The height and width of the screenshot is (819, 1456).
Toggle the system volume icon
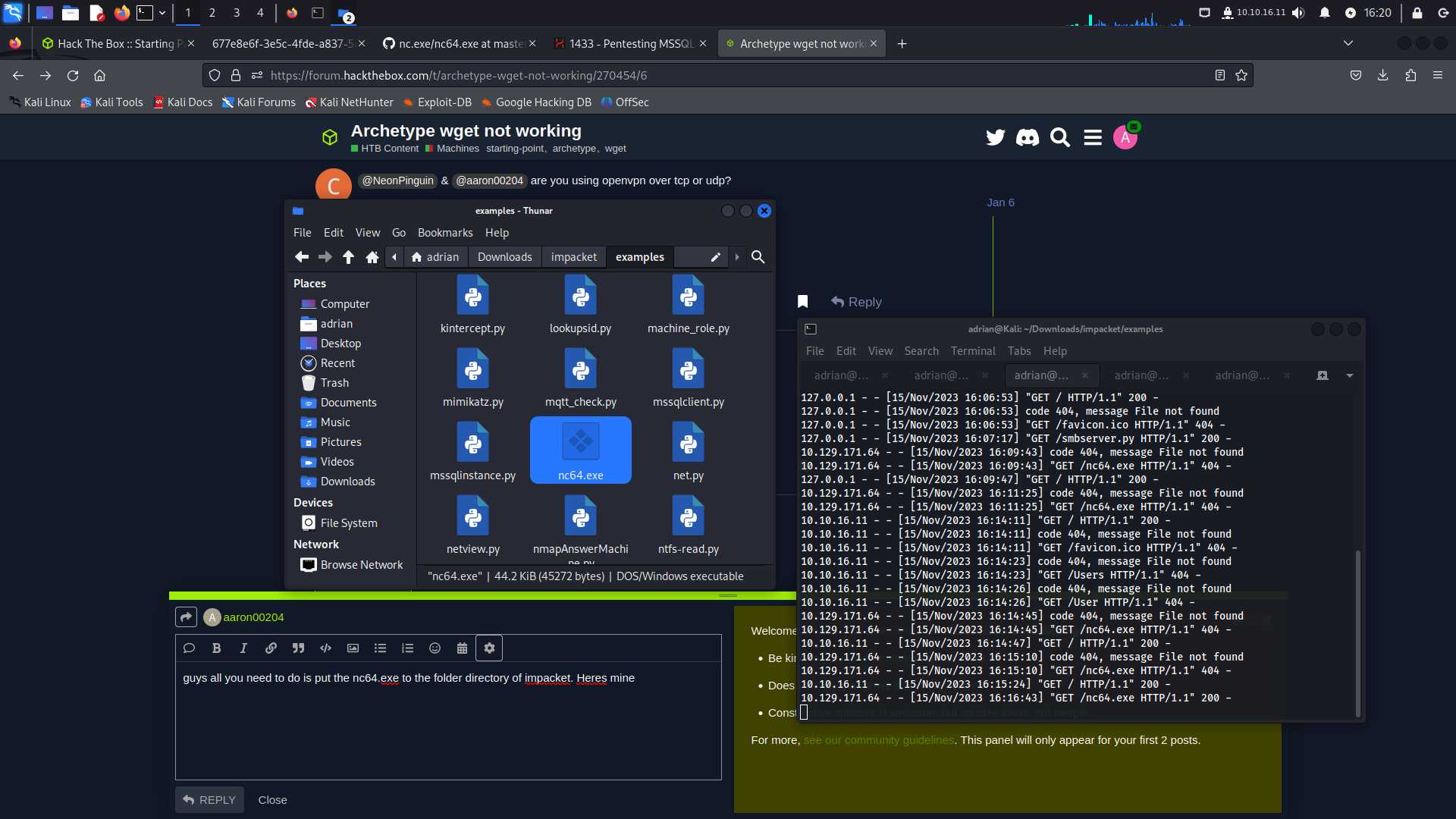coord(1298,13)
